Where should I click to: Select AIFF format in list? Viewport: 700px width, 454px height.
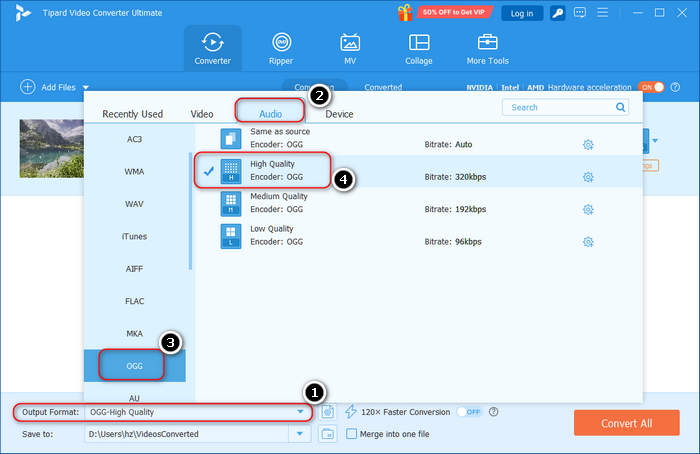(134, 269)
